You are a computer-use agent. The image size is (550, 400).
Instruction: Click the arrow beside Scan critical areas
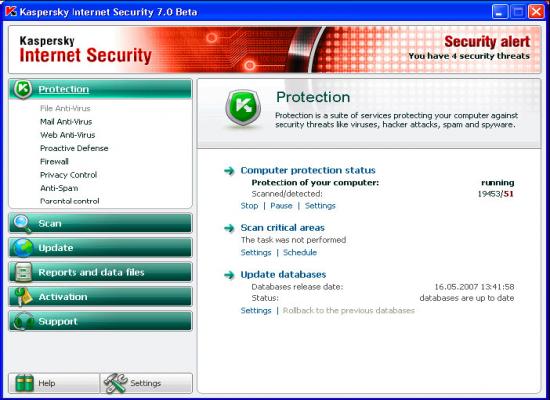[229, 228]
